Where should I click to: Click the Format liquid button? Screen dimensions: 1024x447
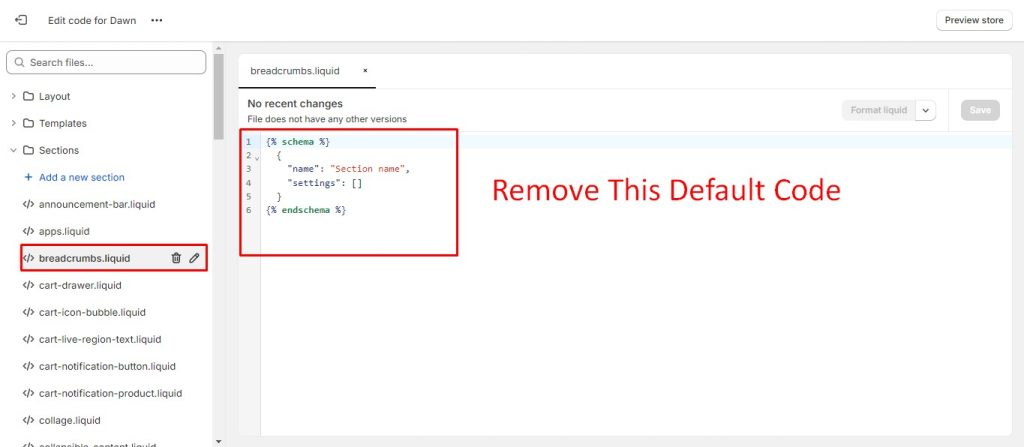[878, 111]
